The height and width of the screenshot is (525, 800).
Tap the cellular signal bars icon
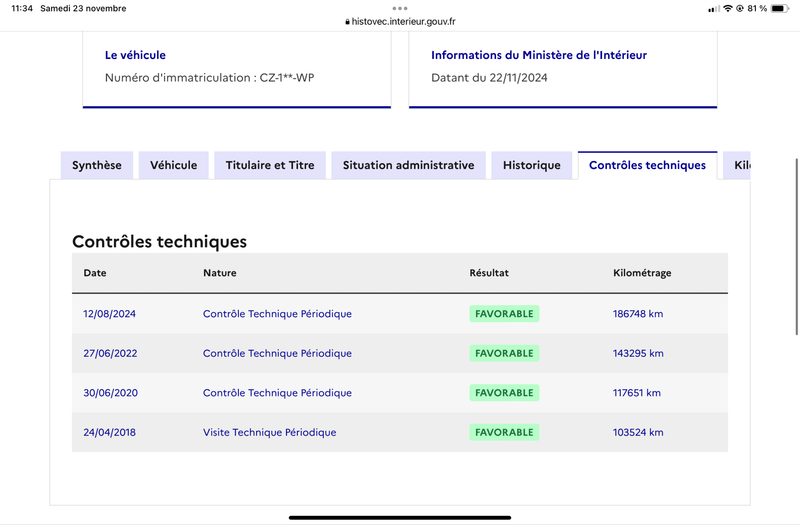[714, 9]
